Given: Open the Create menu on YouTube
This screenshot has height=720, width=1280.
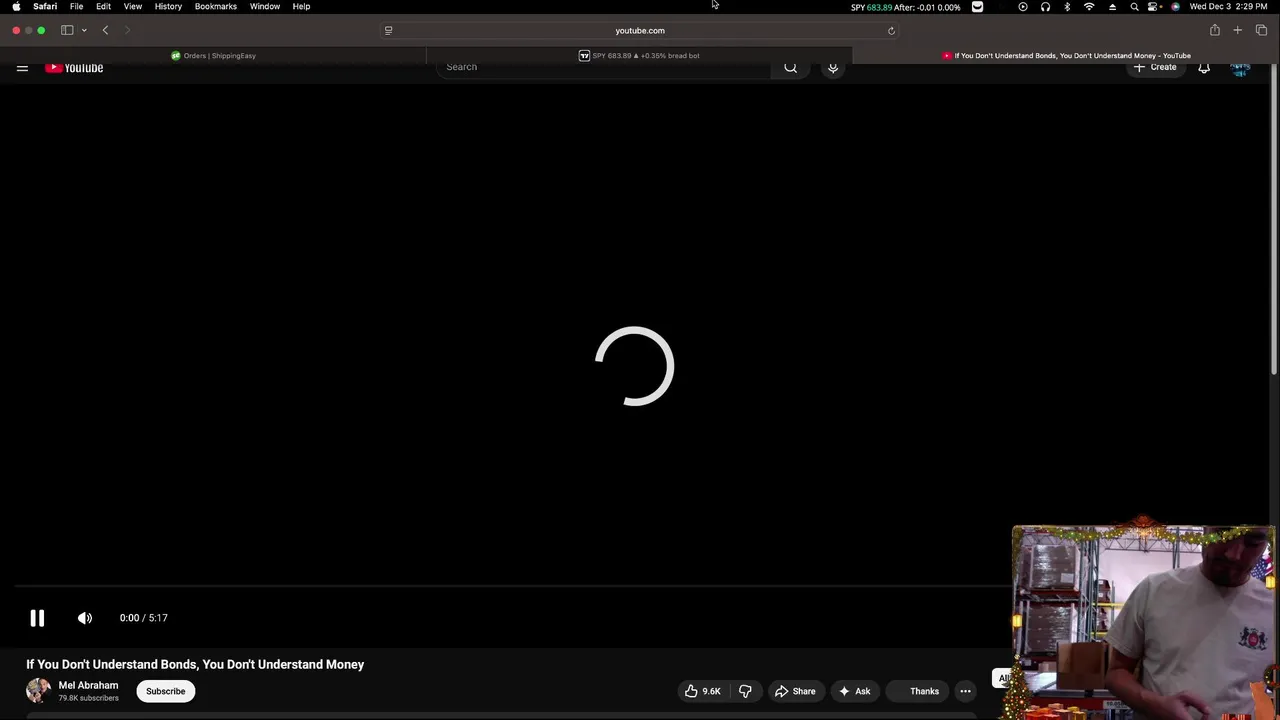Looking at the screenshot, I should click(1155, 67).
